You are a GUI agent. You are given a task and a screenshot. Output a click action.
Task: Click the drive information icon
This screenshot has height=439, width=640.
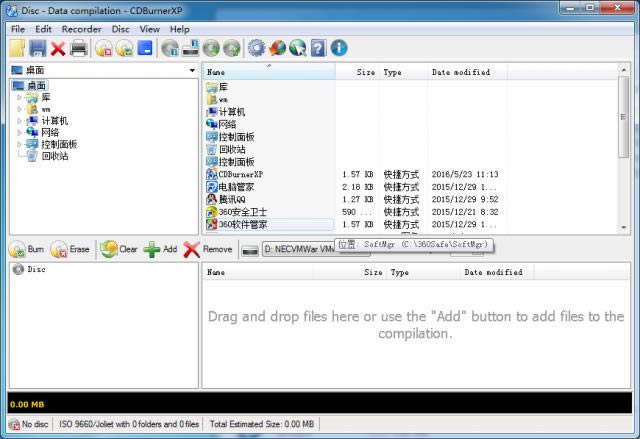(x=191, y=48)
